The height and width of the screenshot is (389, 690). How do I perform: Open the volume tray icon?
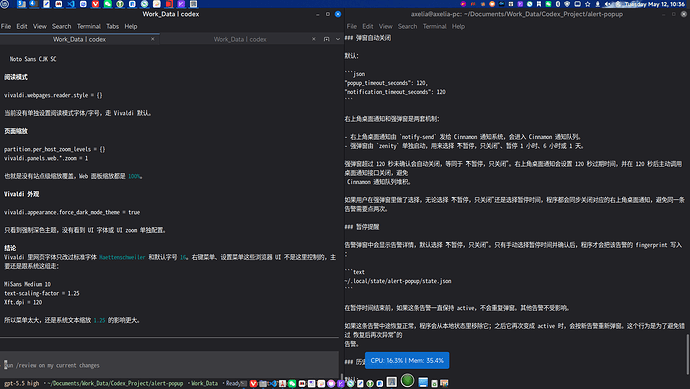pos(607,4)
